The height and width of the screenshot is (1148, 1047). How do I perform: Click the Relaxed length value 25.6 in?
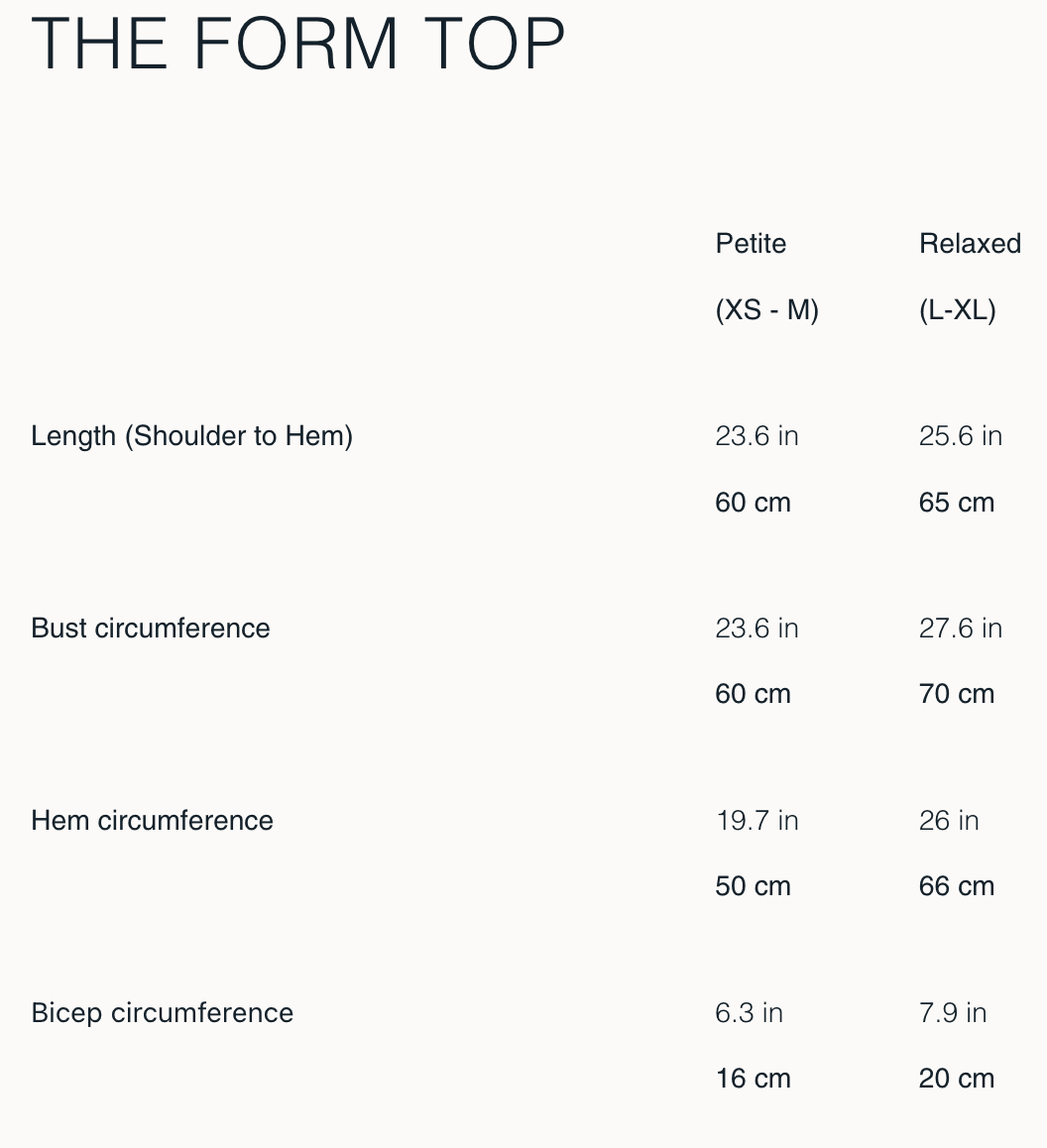coord(960,436)
